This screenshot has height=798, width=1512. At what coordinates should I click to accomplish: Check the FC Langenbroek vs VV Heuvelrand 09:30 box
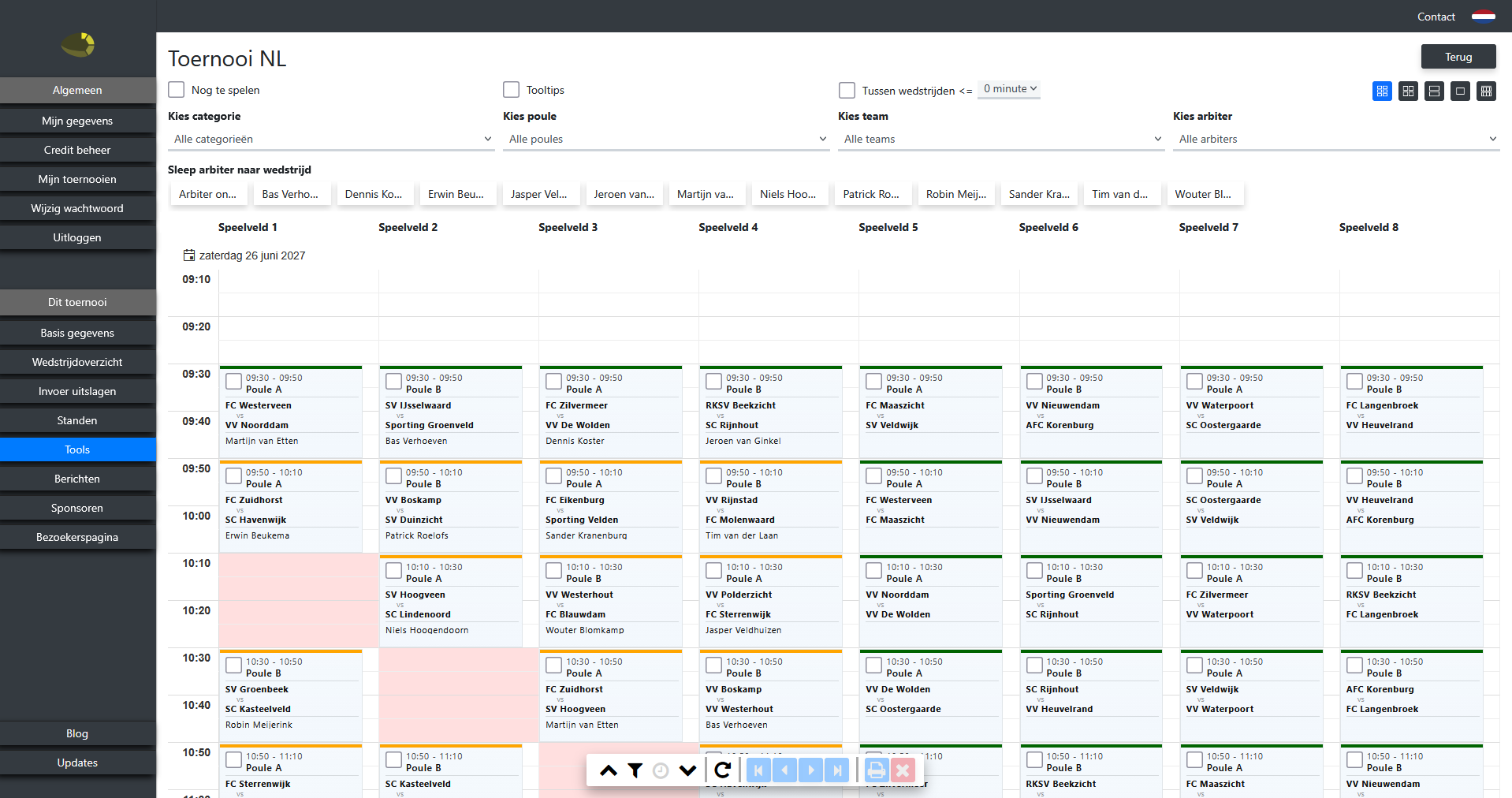click(x=1355, y=382)
